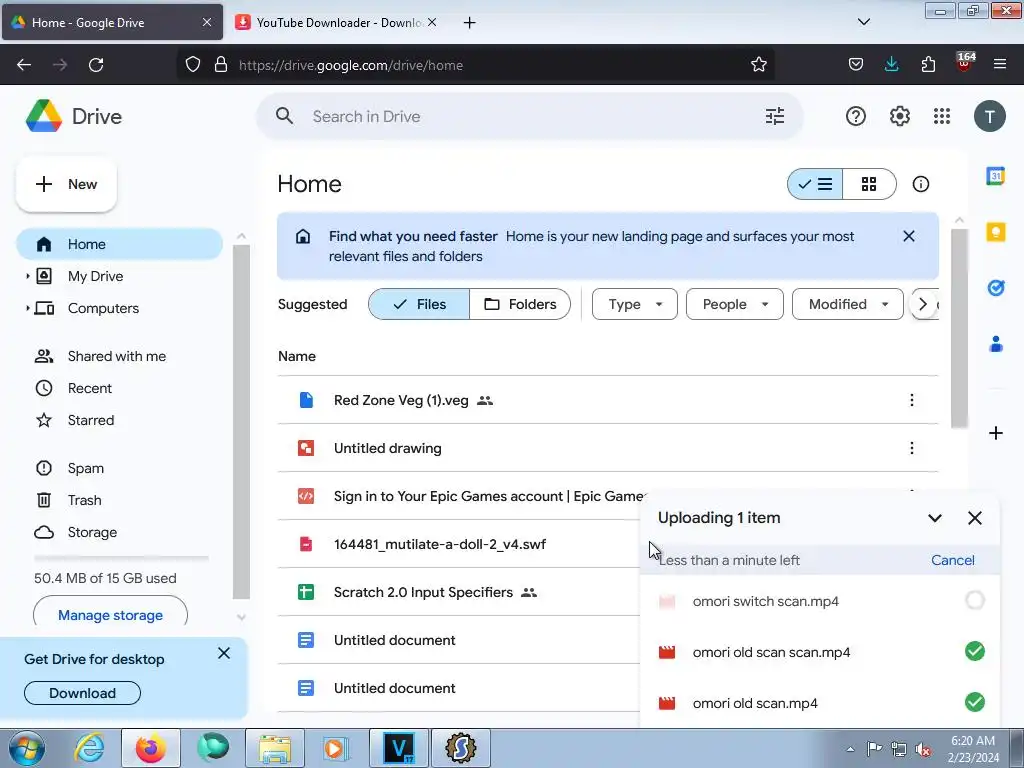Open advanced search filter options icon
The image size is (1024, 768).
coord(775,116)
